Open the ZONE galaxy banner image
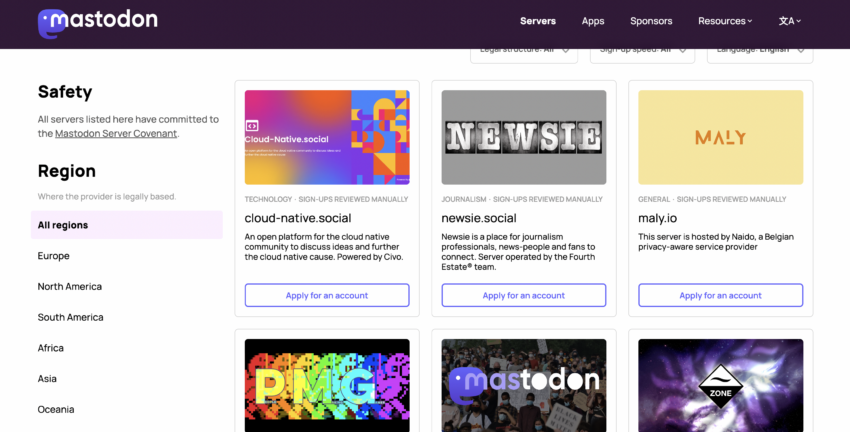 [x=720, y=385]
